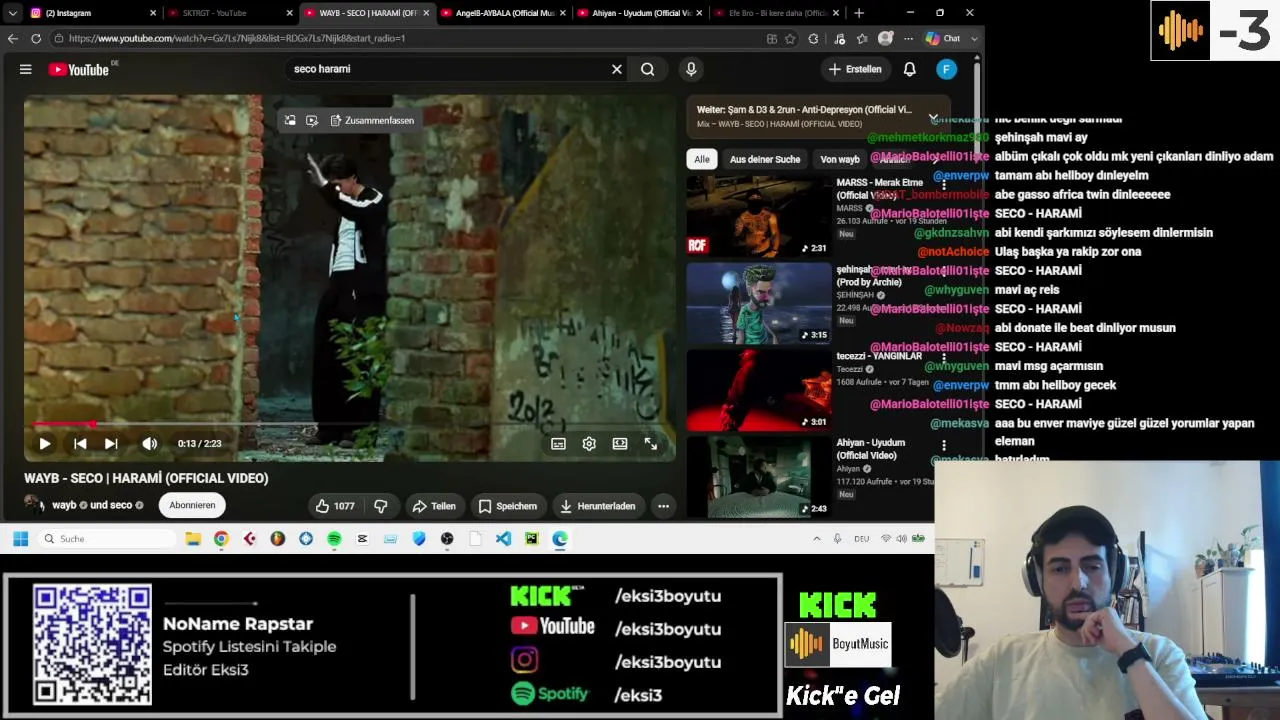Screen dimensions: 1280x720
Task: Open a new browser tab
Action: click(x=859, y=13)
